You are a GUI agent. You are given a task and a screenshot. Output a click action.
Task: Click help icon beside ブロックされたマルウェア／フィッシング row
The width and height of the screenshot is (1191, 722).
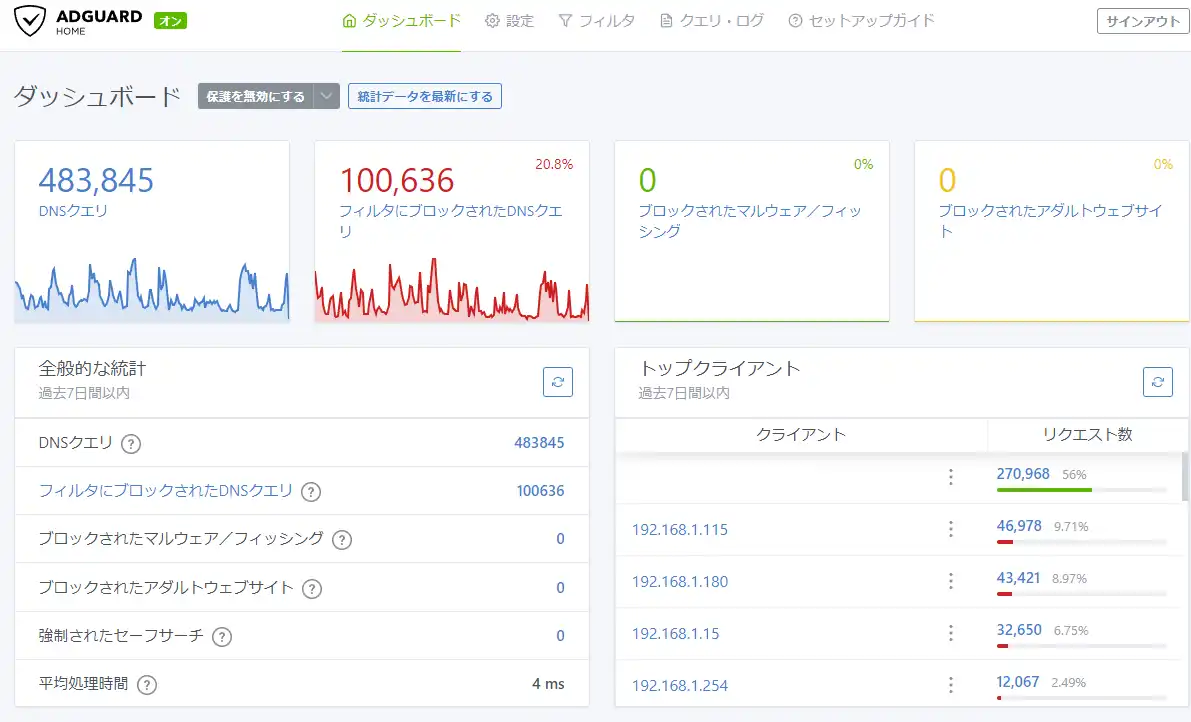coord(342,540)
